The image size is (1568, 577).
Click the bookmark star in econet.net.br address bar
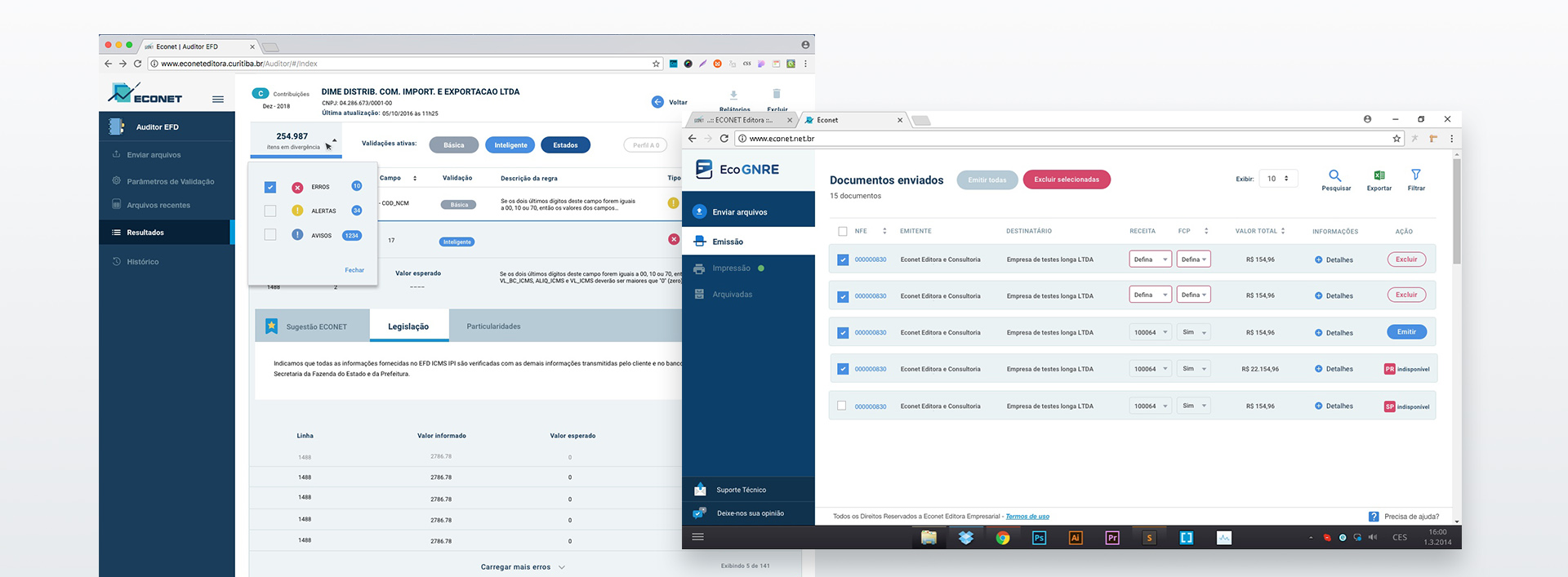click(1396, 139)
